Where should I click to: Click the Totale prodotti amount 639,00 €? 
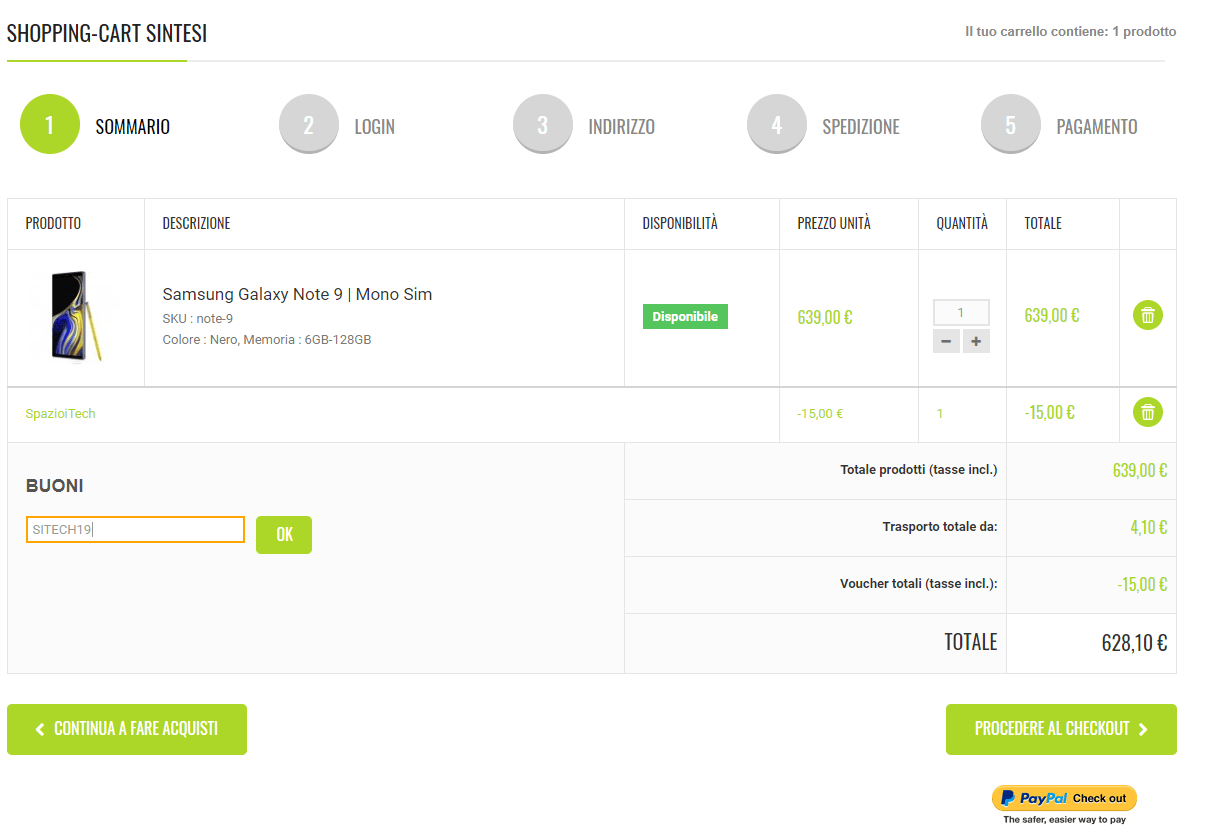tap(1140, 470)
